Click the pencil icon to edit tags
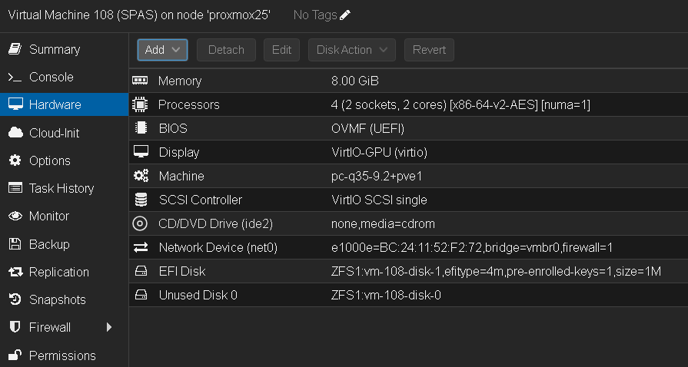The width and height of the screenshot is (688, 367). [345, 15]
